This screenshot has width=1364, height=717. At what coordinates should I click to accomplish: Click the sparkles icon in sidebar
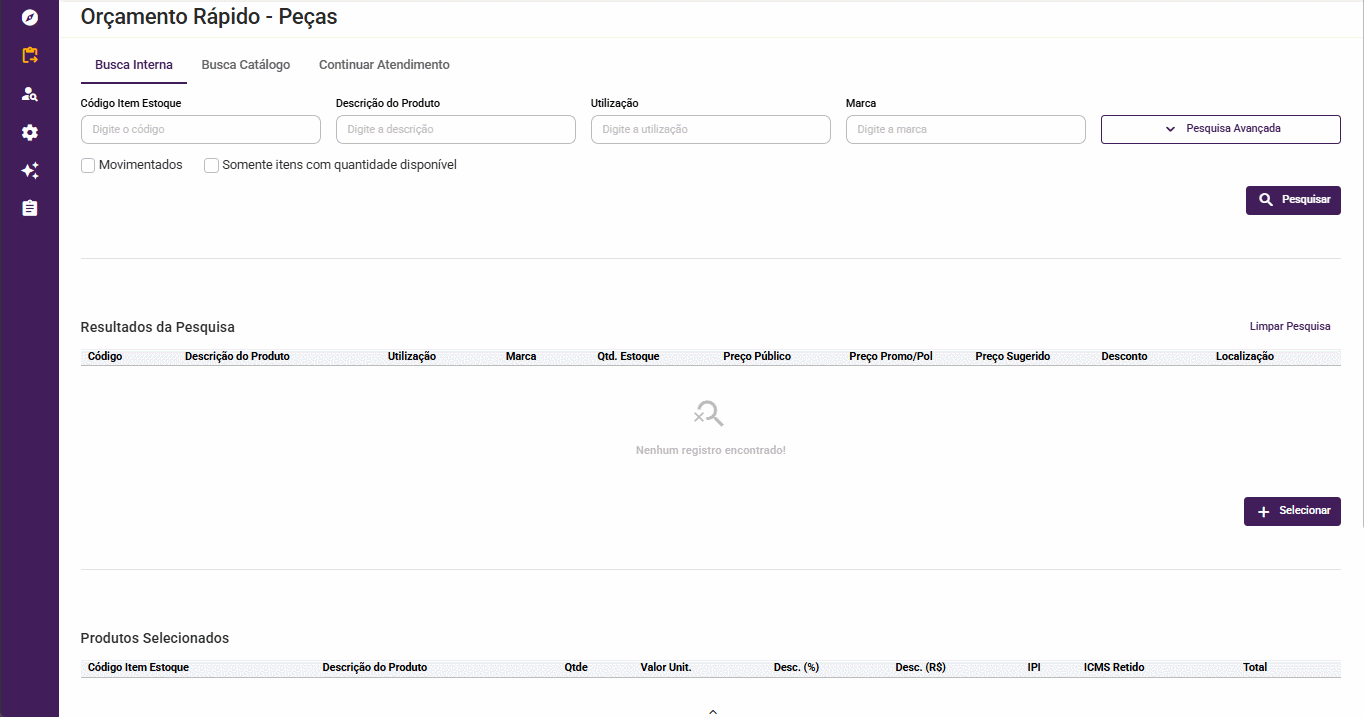pos(30,171)
